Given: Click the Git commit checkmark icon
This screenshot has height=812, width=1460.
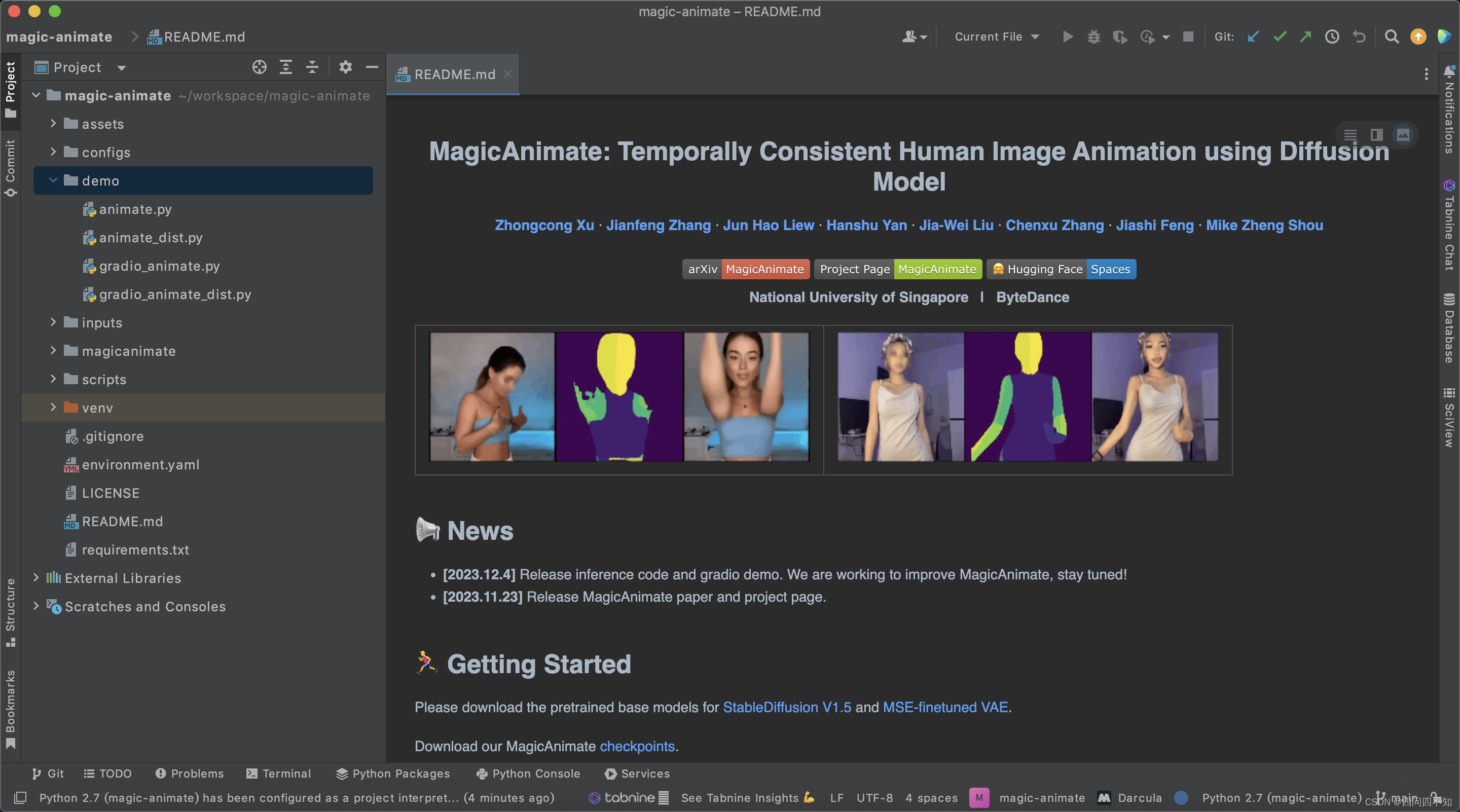Looking at the screenshot, I should pos(1280,37).
